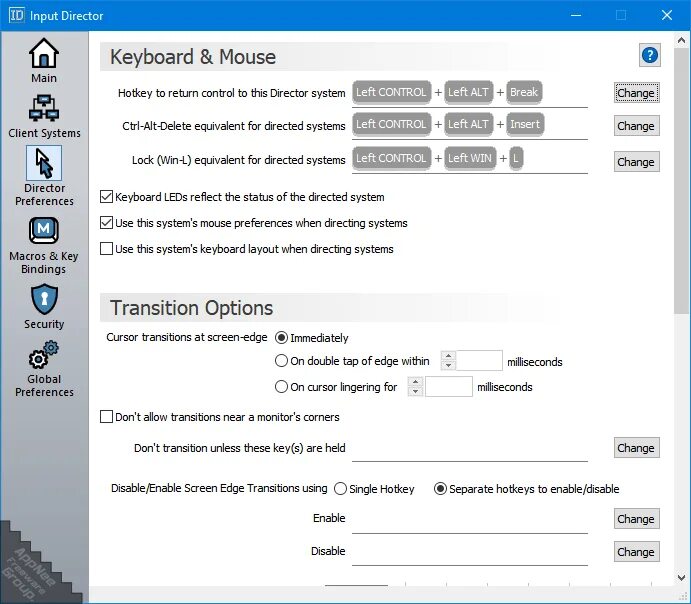Screen dimensions: 691x604
Task: Click the Transition Options heading
Action: 192,308
